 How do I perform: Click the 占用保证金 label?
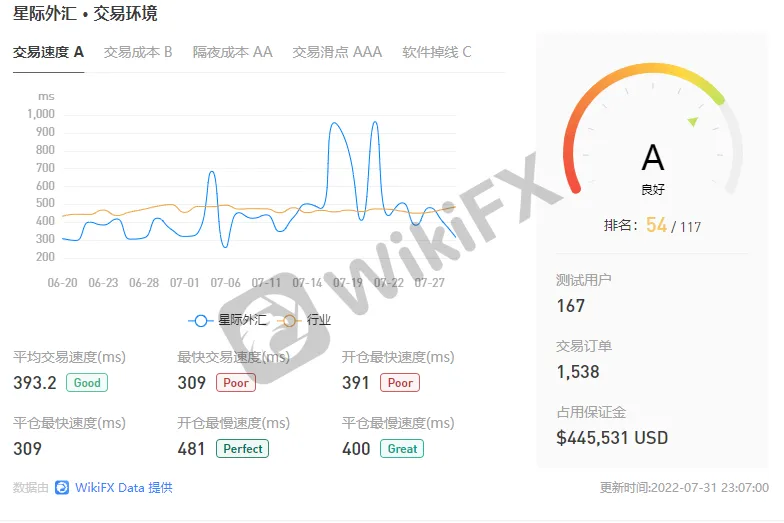pyautogui.click(x=591, y=412)
